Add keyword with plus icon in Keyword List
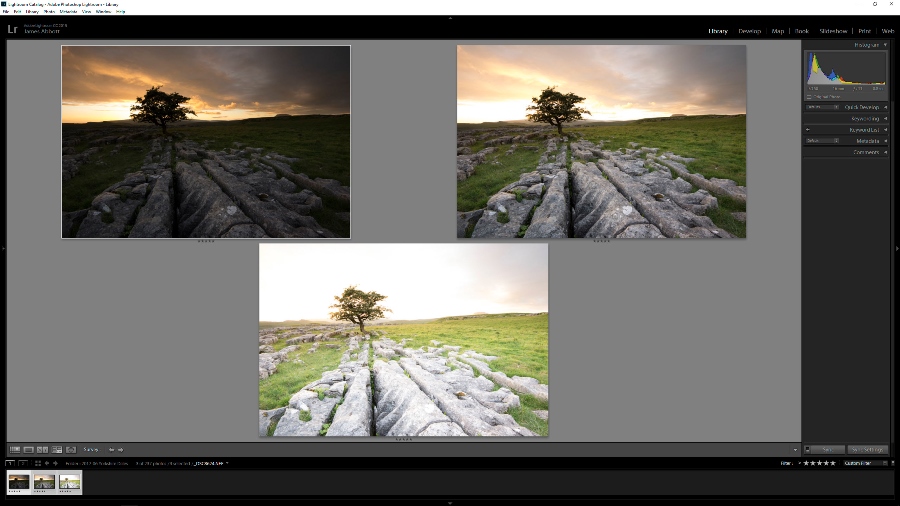Viewport: 900px width, 506px height. 808,130
